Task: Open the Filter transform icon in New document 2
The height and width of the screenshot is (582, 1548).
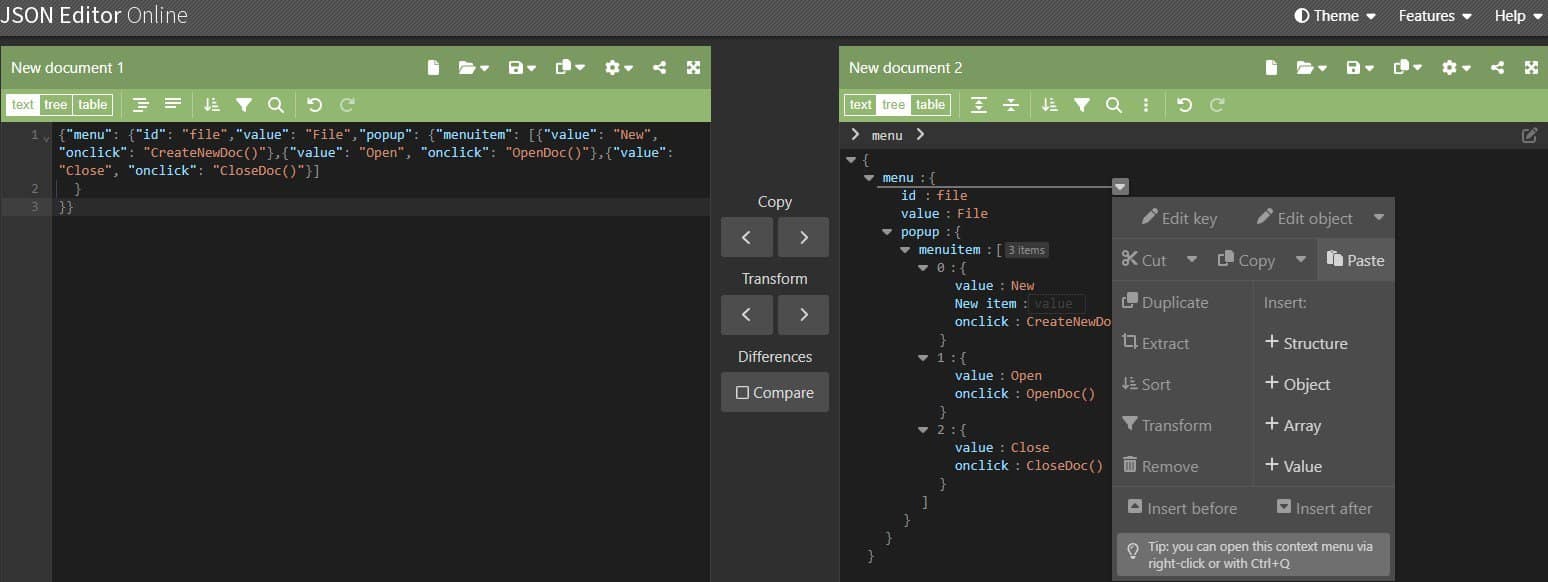Action: tap(1082, 104)
